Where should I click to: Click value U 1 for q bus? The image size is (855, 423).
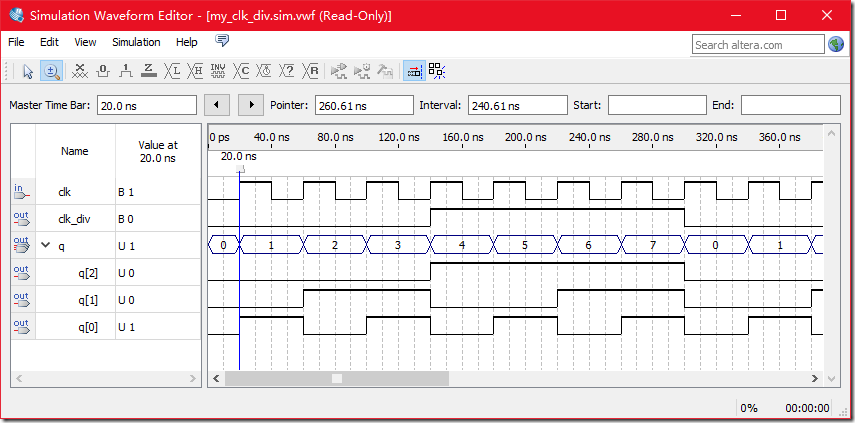[x=126, y=246]
